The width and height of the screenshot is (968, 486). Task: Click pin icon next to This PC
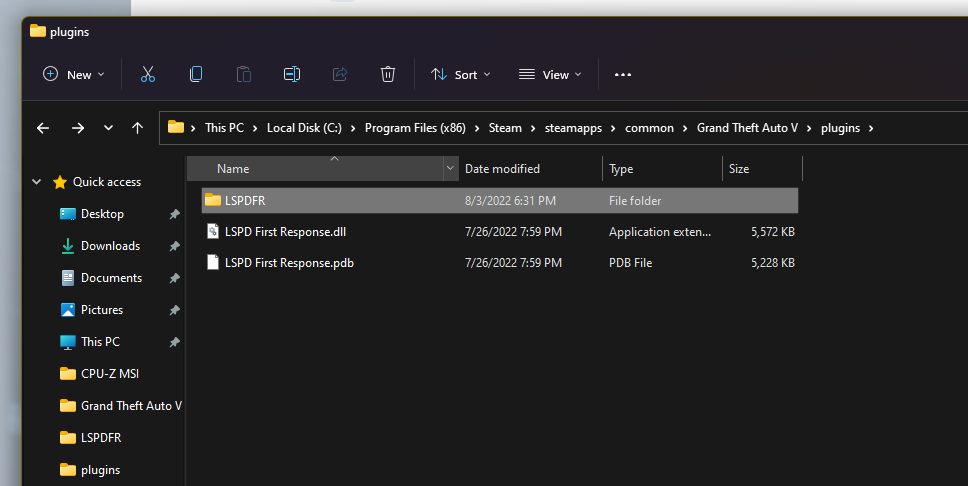(175, 342)
